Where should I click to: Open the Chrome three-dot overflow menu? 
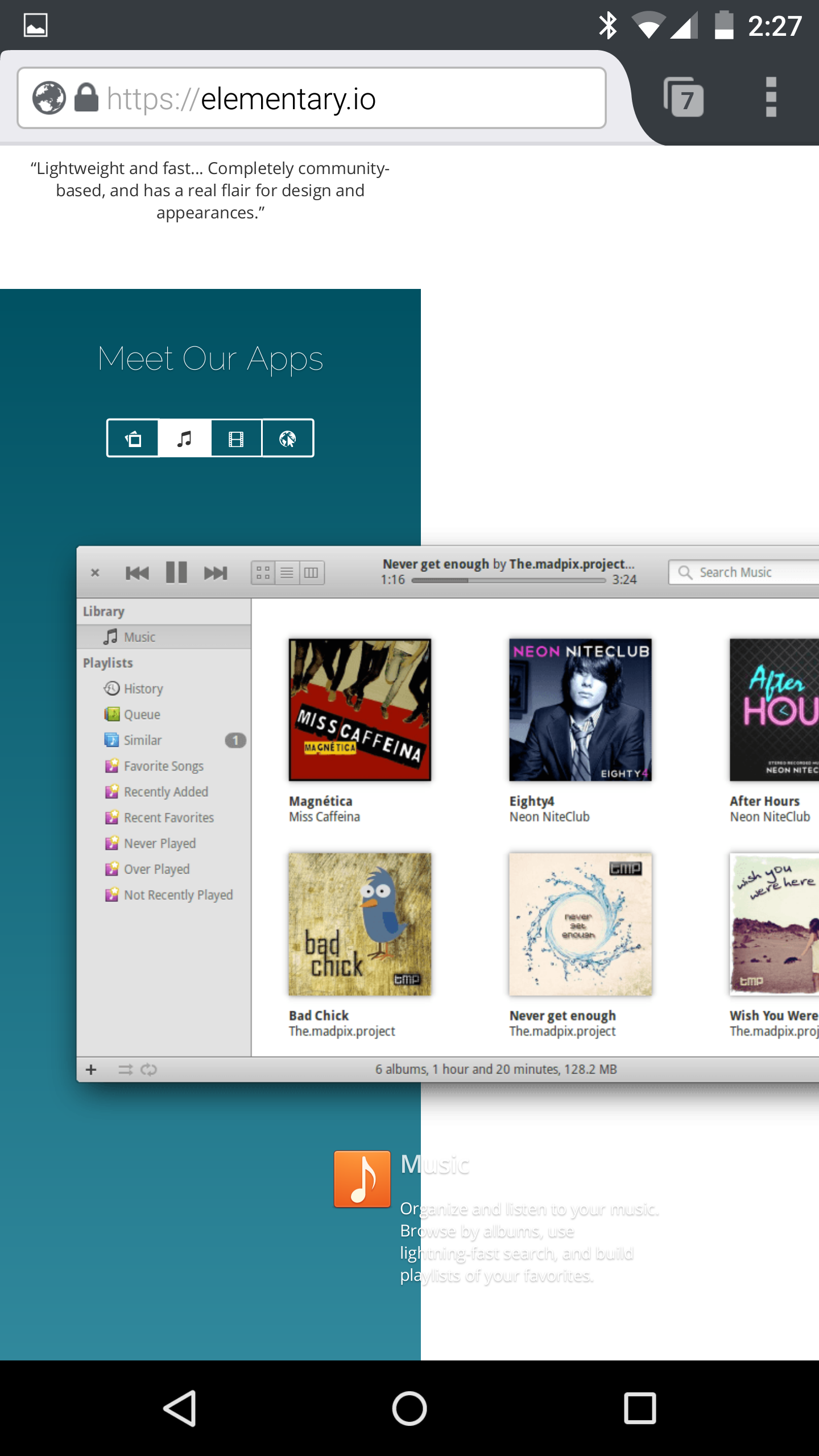point(771,97)
